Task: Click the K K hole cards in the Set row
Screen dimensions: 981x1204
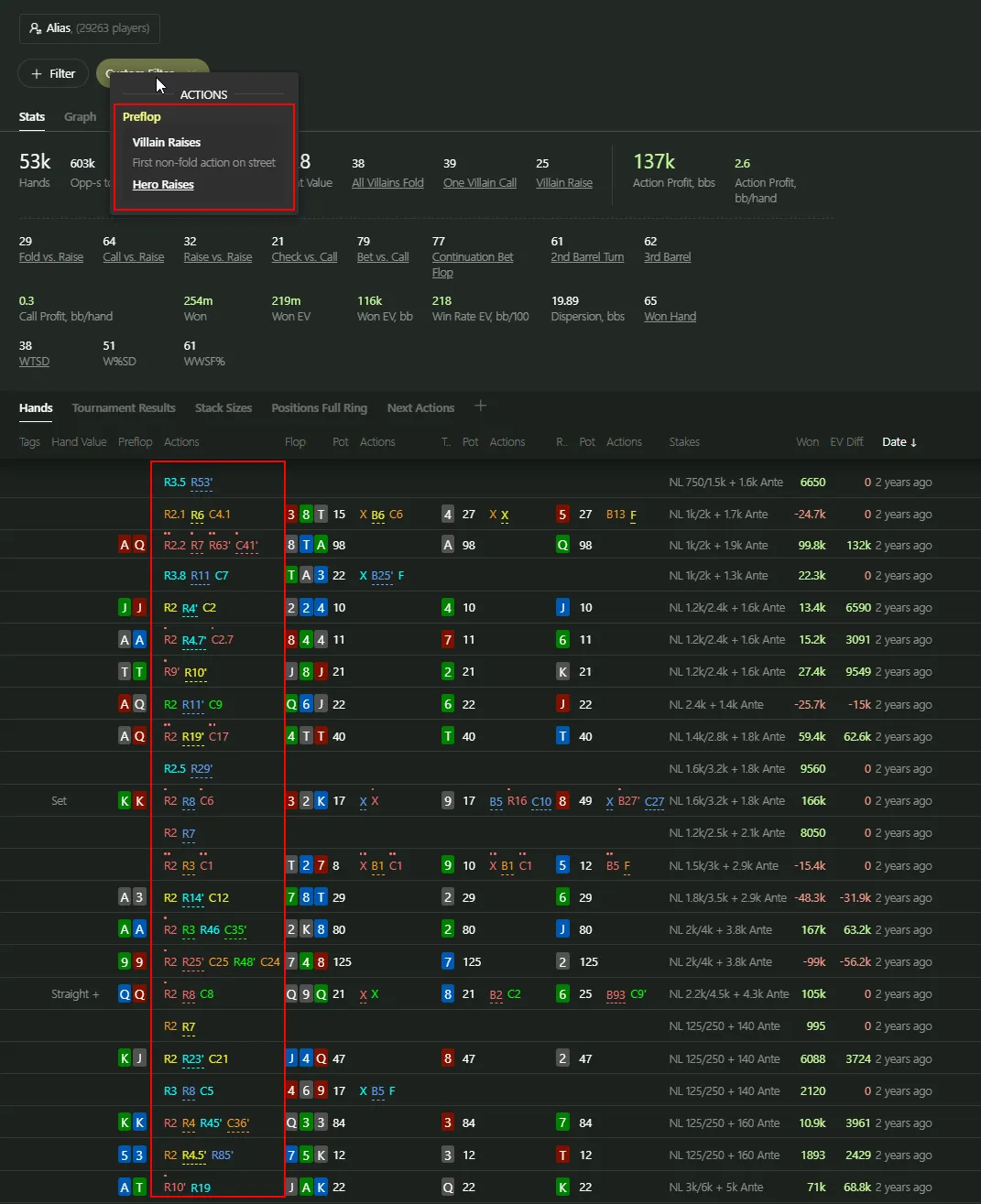Action: pyautogui.click(x=132, y=801)
